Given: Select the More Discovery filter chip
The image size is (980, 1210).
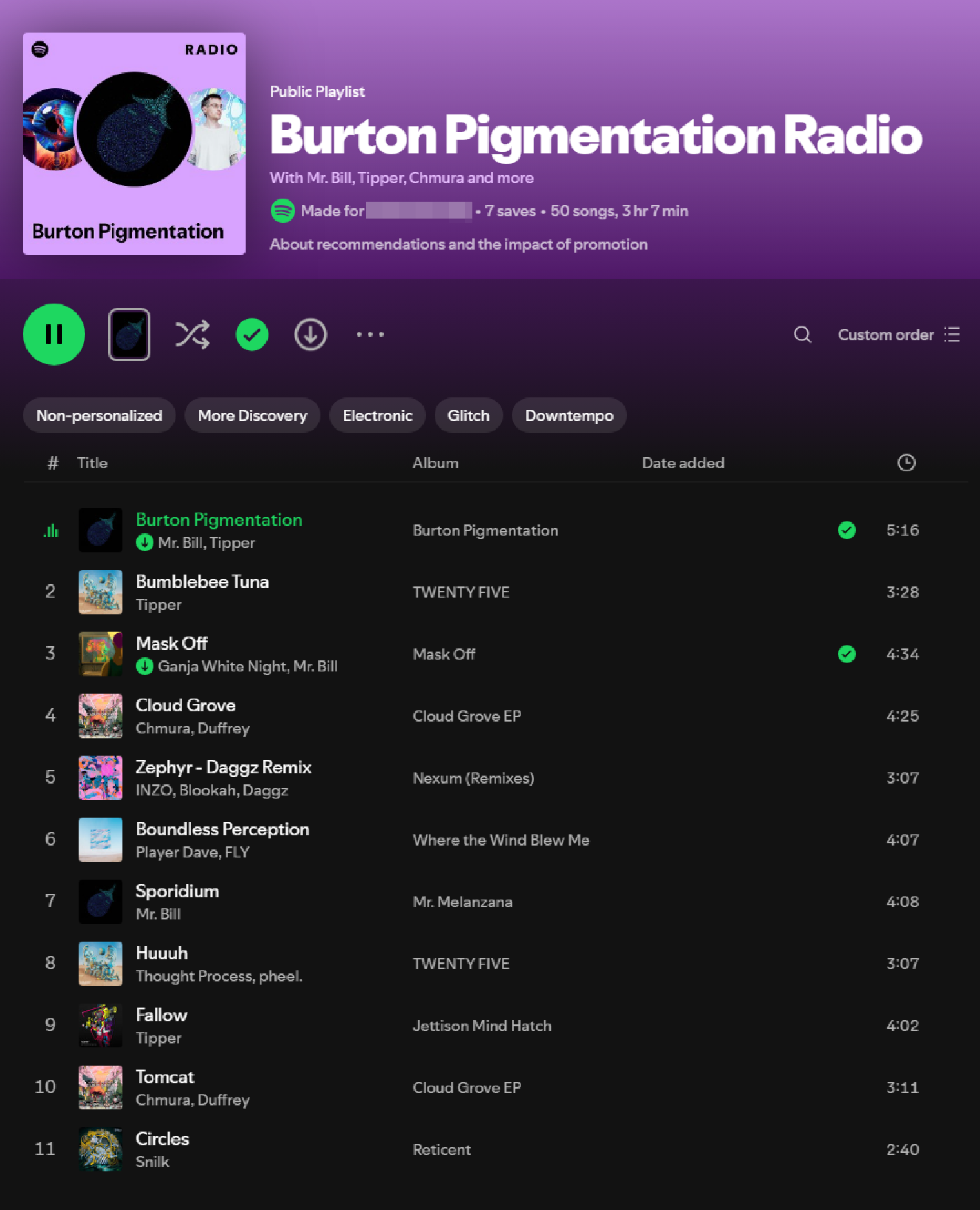Looking at the screenshot, I should point(252,415).
